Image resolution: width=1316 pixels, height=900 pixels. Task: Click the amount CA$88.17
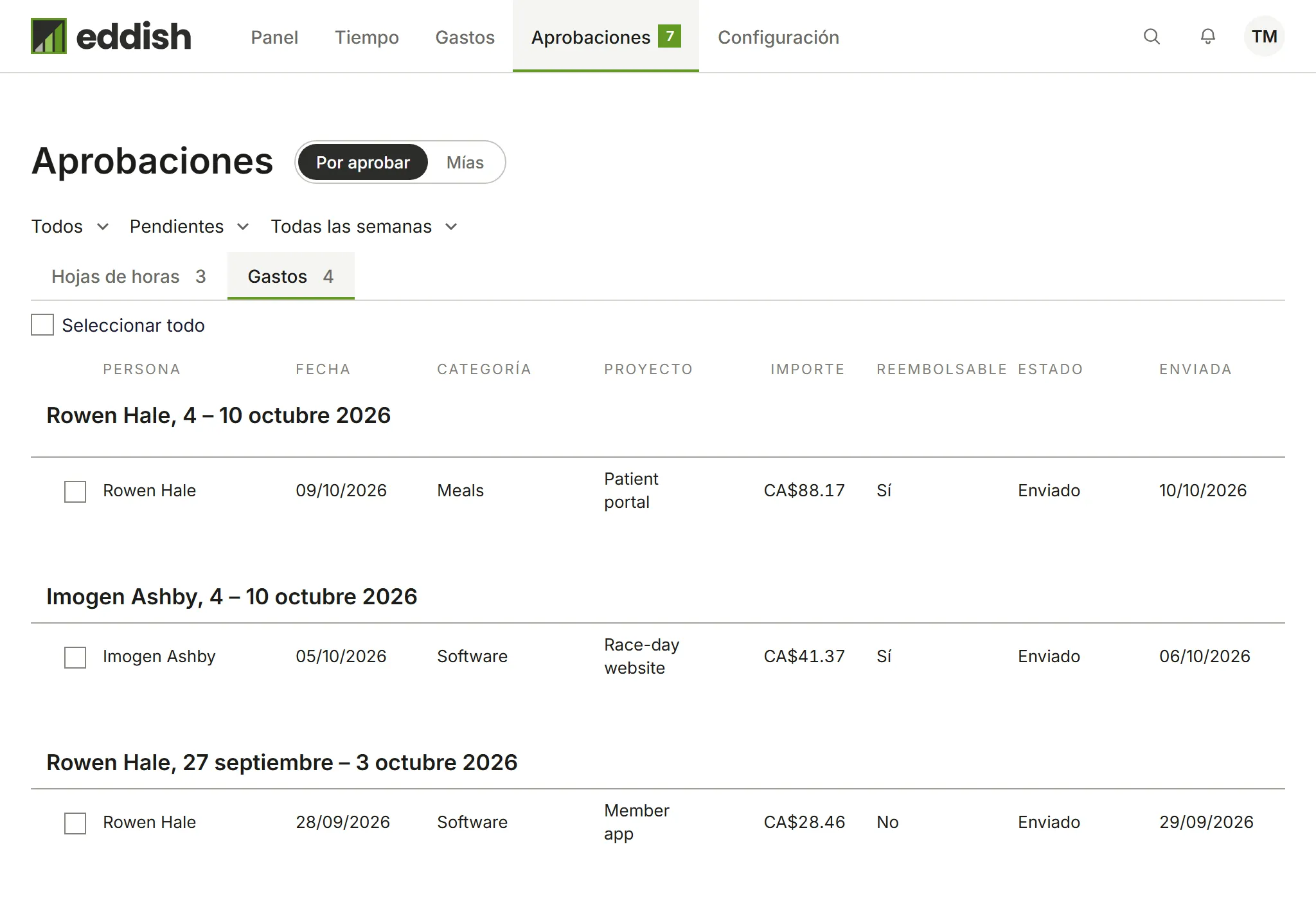(804, 491)
